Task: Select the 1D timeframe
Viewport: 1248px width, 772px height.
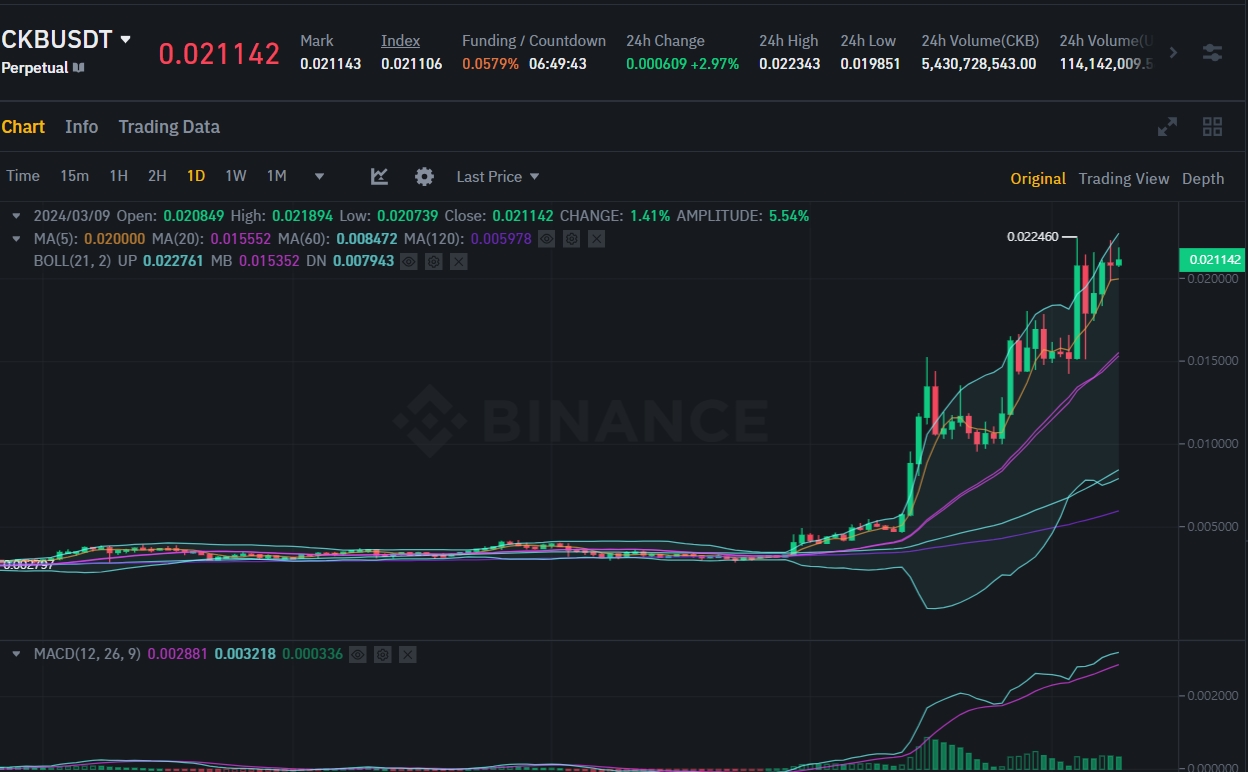Action: 196,176
